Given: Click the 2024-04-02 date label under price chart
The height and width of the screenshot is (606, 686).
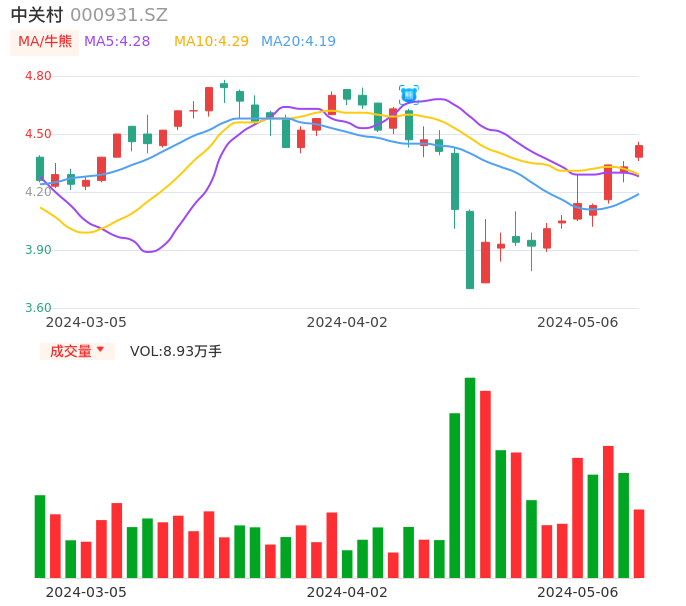Looking at the screenshot, I should pyautogui.click(x=347, y=322).
